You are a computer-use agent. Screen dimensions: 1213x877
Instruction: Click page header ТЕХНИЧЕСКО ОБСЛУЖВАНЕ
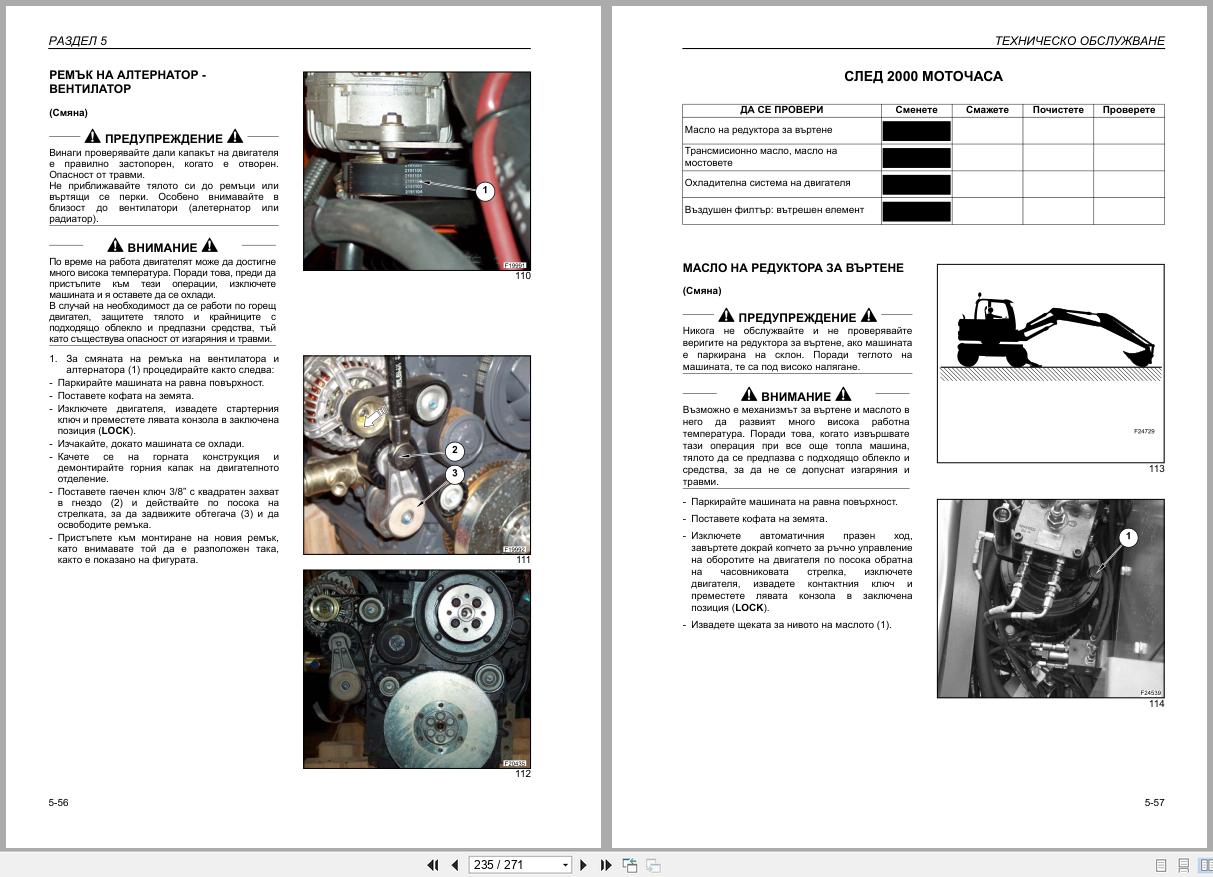click(1079, 41)
